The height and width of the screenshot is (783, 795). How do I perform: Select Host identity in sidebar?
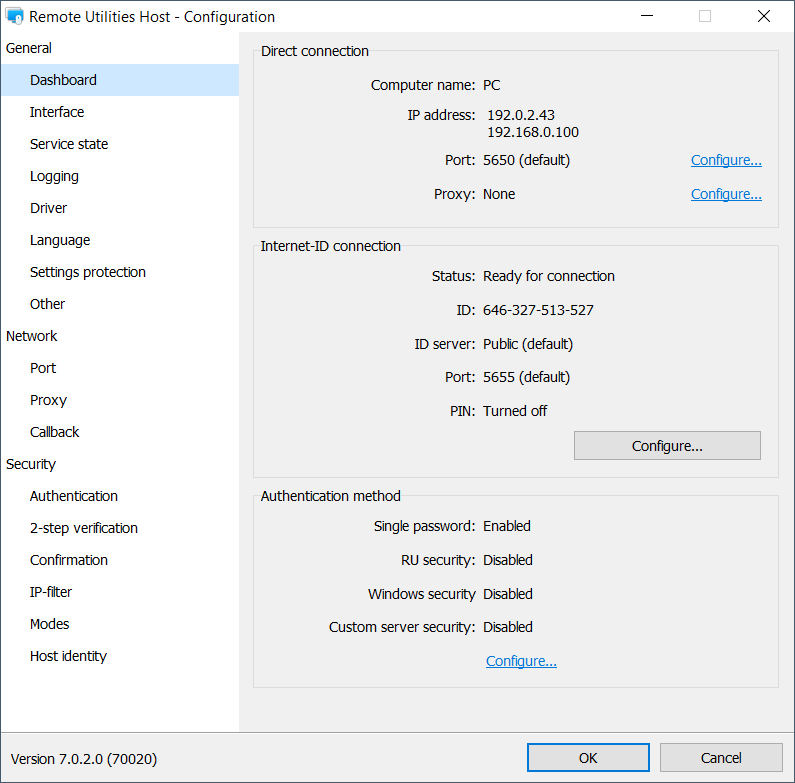(x=68, y=656)
